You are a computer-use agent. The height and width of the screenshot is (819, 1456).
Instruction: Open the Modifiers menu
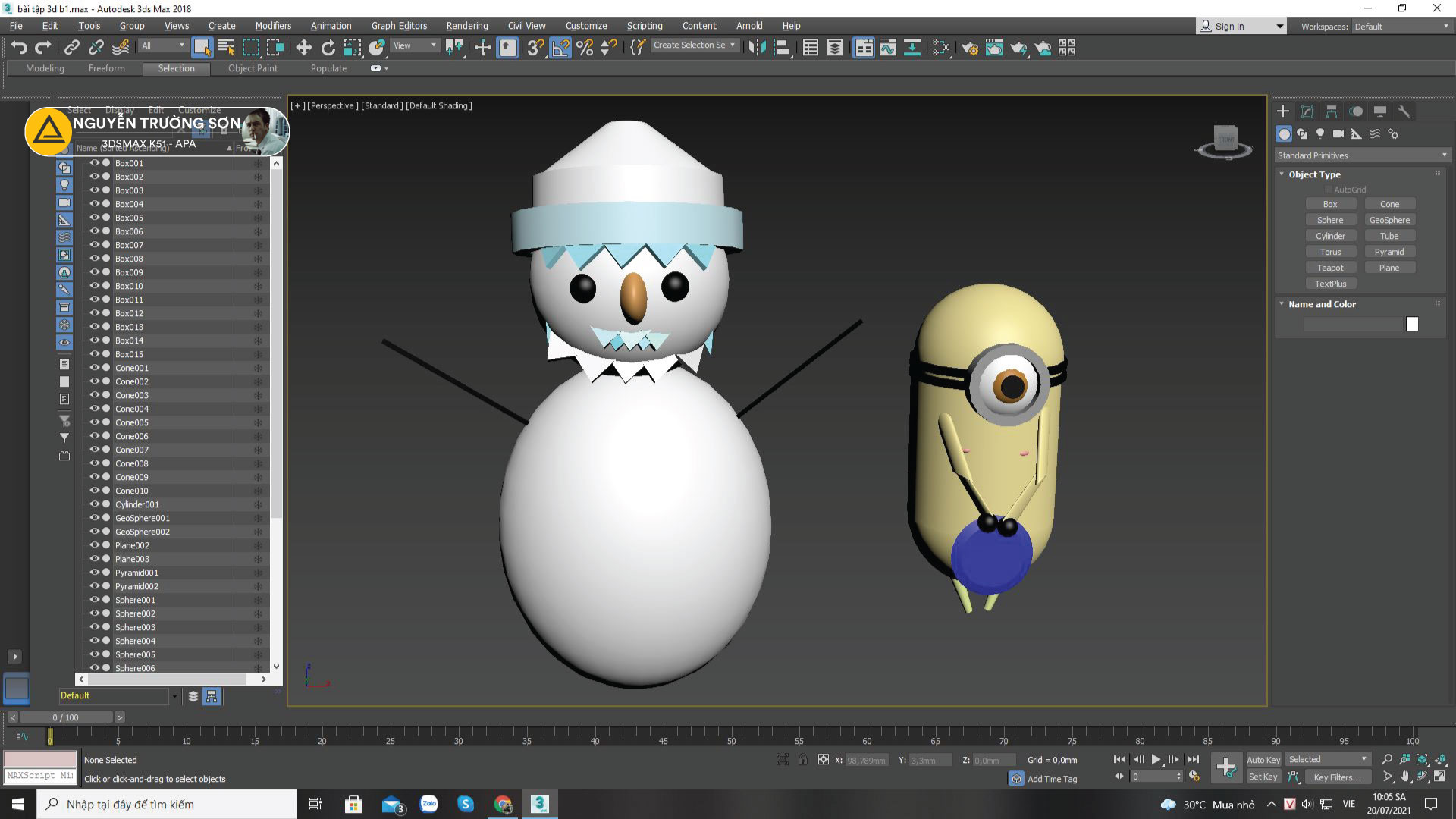click(x=273, y=26)
